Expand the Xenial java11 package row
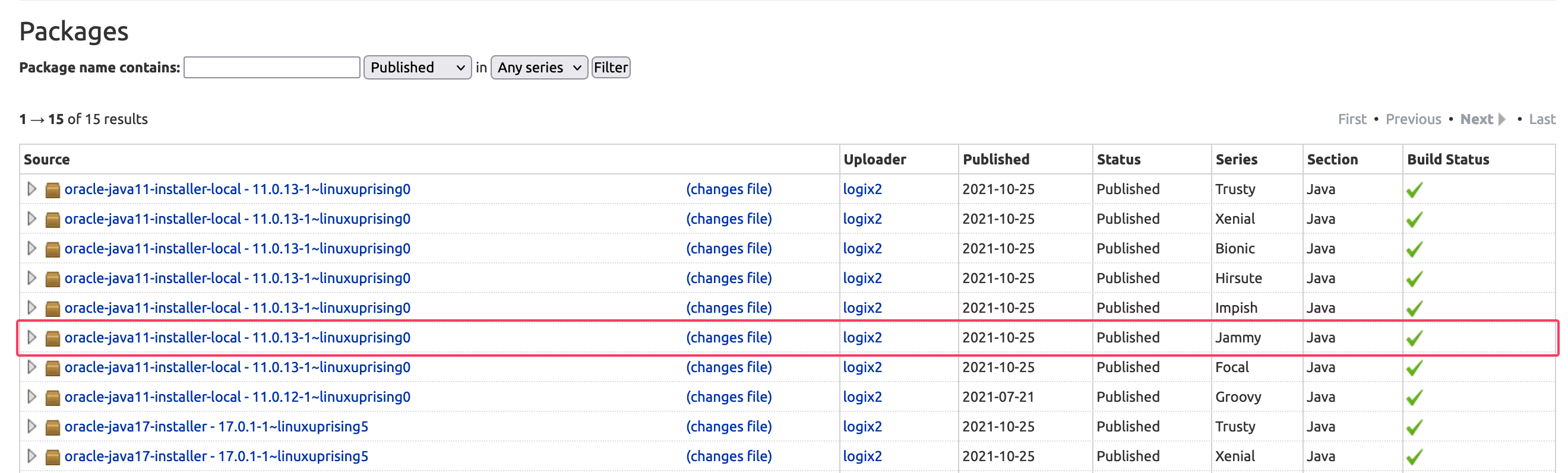Image resolution: width=1568 pixels, height=473 pixels. pos(31,219)
